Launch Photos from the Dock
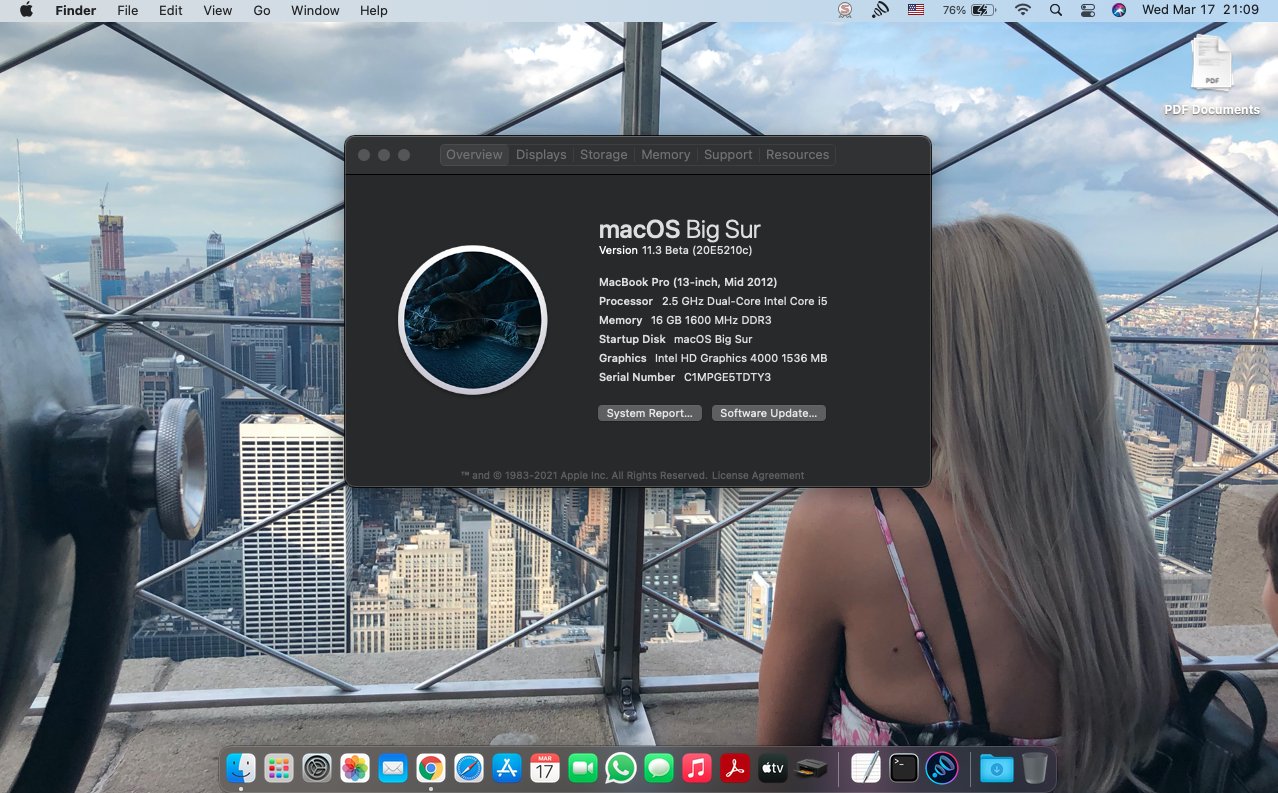Viewport: 1278px width, 793px height. tap(355, 768)
